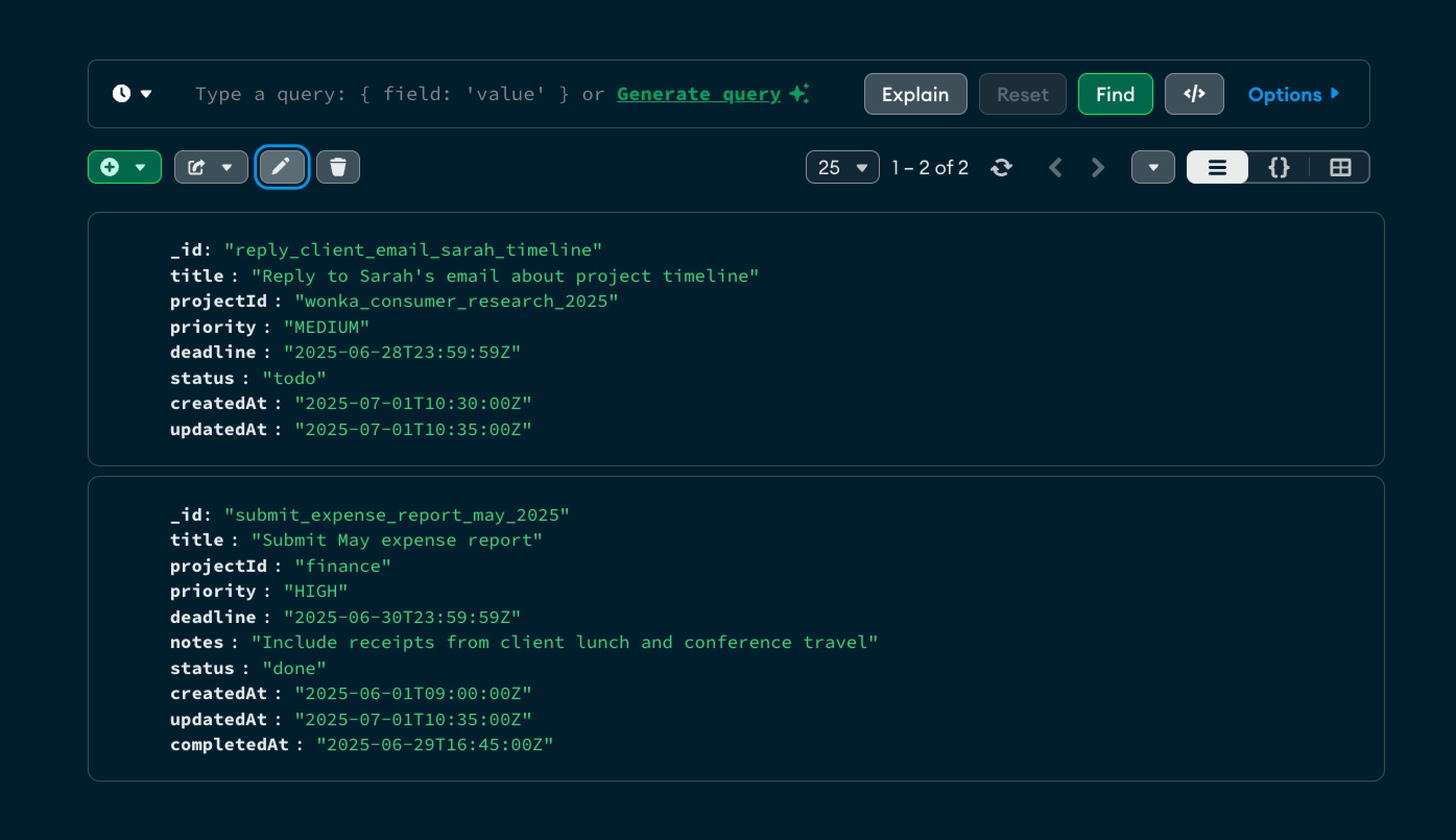Click the pencil update documents icon
This screenshot has height=840, width=1456.
coord(282,167)
